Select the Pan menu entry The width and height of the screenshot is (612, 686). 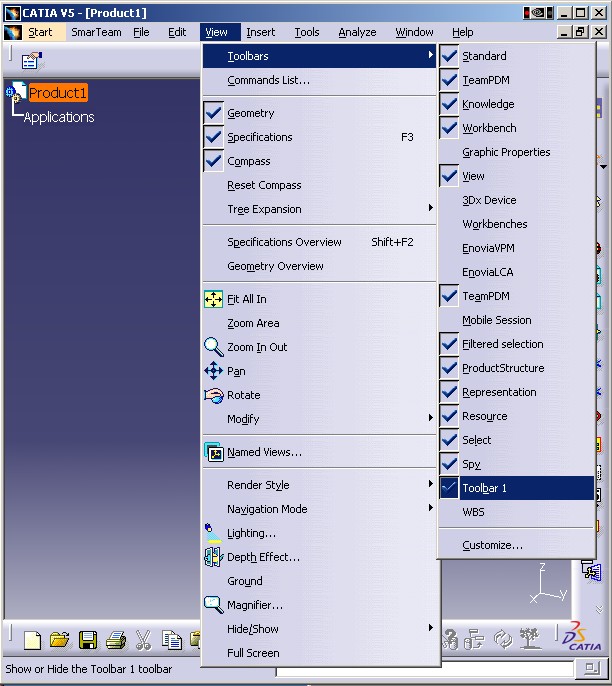coord(320,371)
